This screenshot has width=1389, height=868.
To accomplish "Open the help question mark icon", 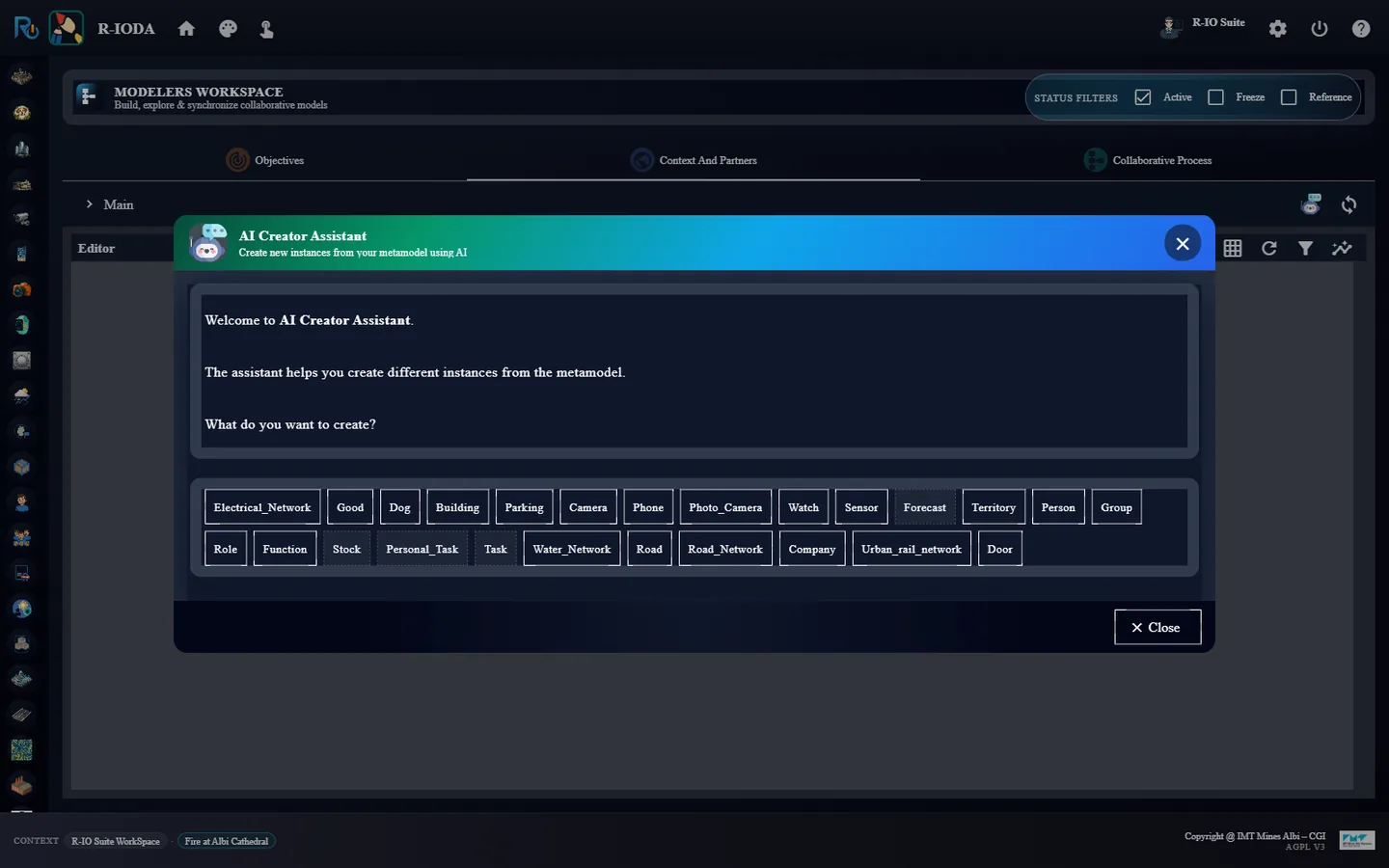I will [1361, 29].
